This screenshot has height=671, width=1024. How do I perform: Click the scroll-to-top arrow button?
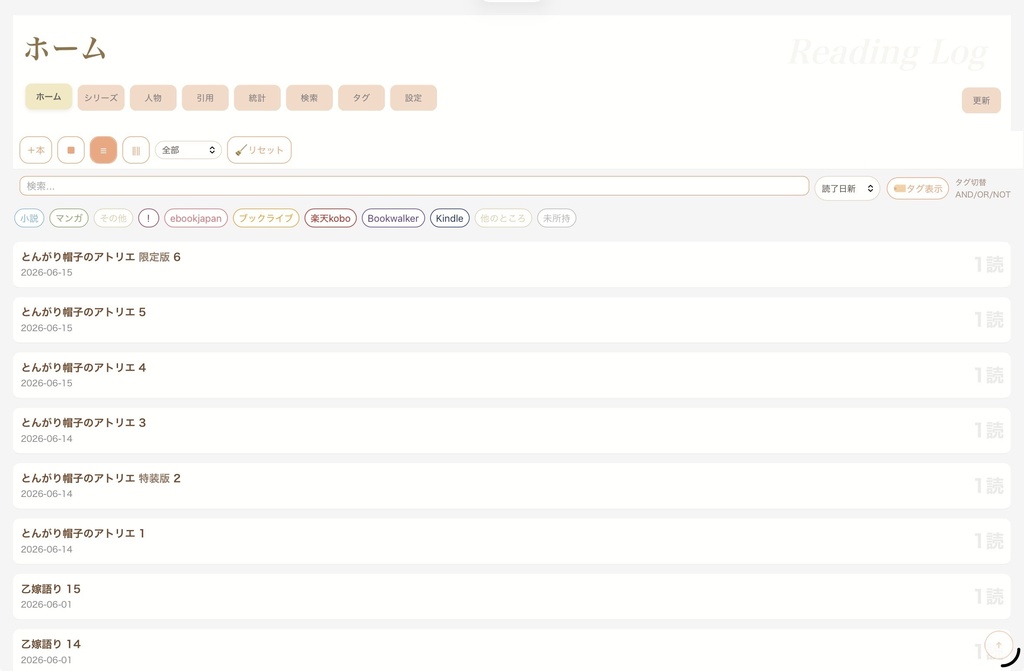[999, 645]
